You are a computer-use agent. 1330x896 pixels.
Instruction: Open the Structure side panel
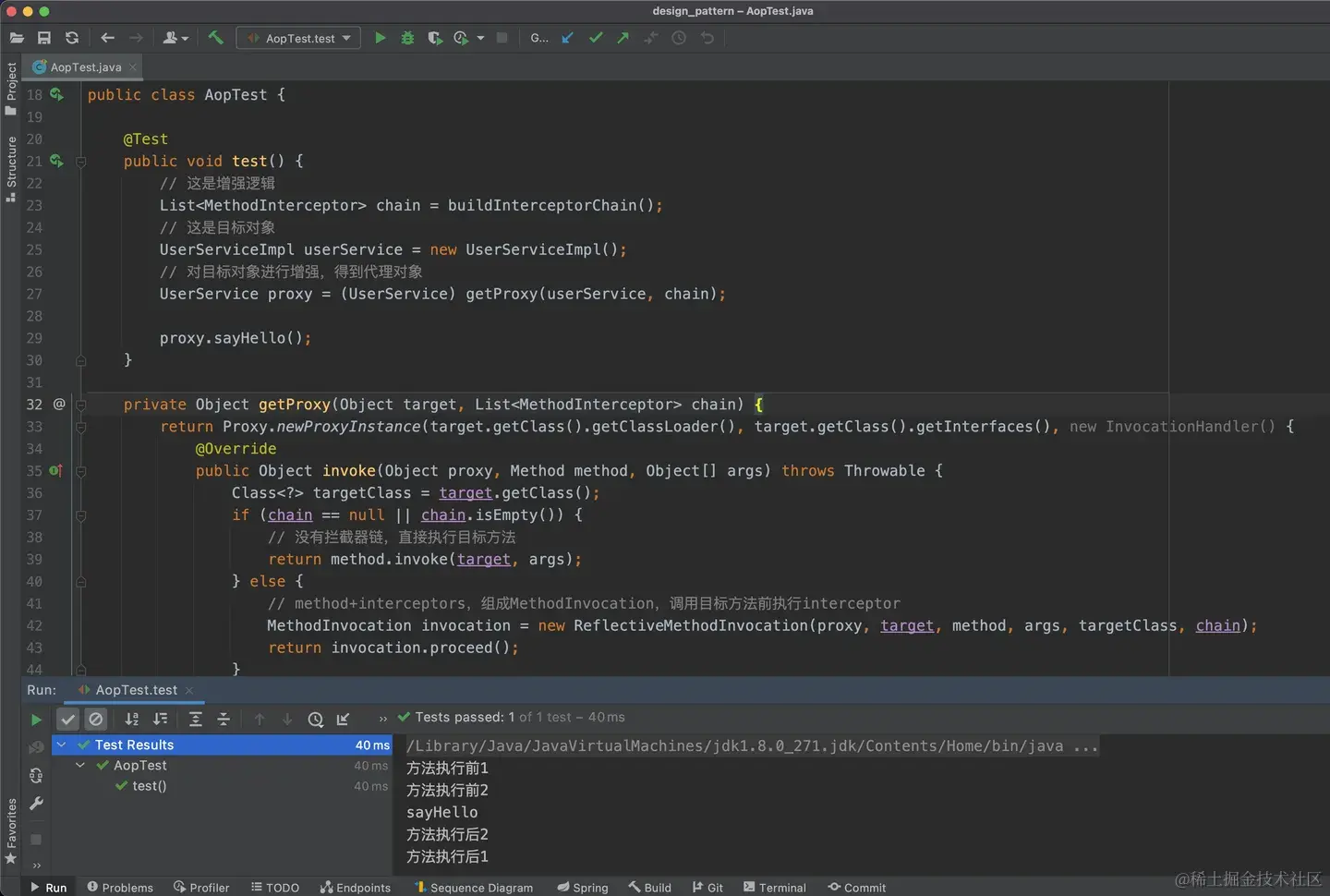point(11,169)
